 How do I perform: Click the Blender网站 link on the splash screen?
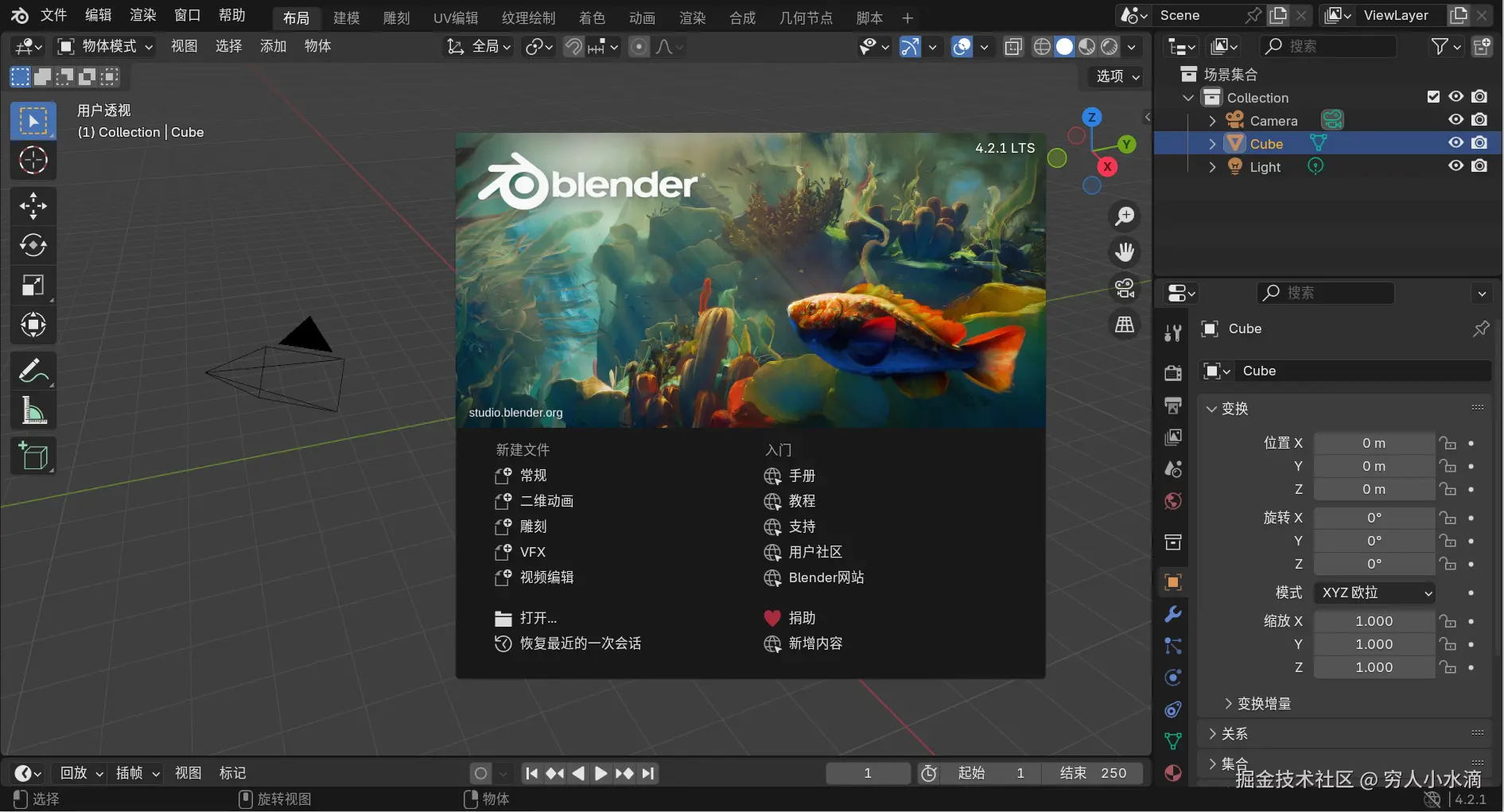(825, 578)
